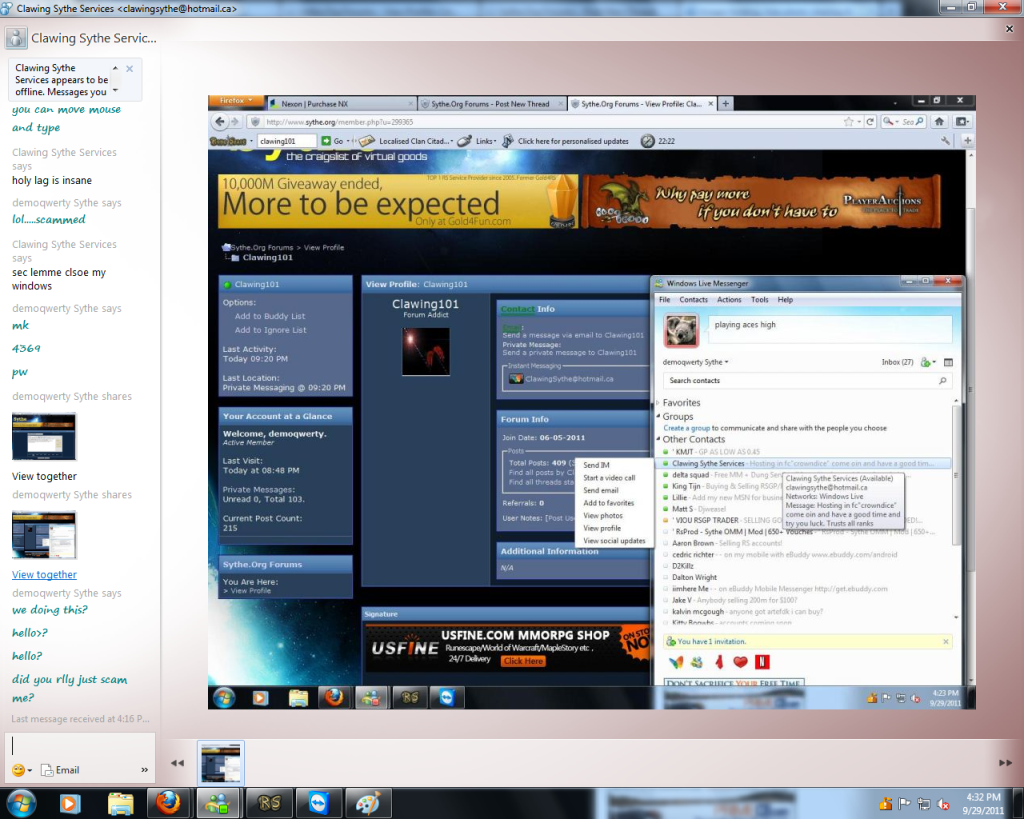Click the message '4369'
The height and width of the screenshot is (819, 1024).
(26, 348)
